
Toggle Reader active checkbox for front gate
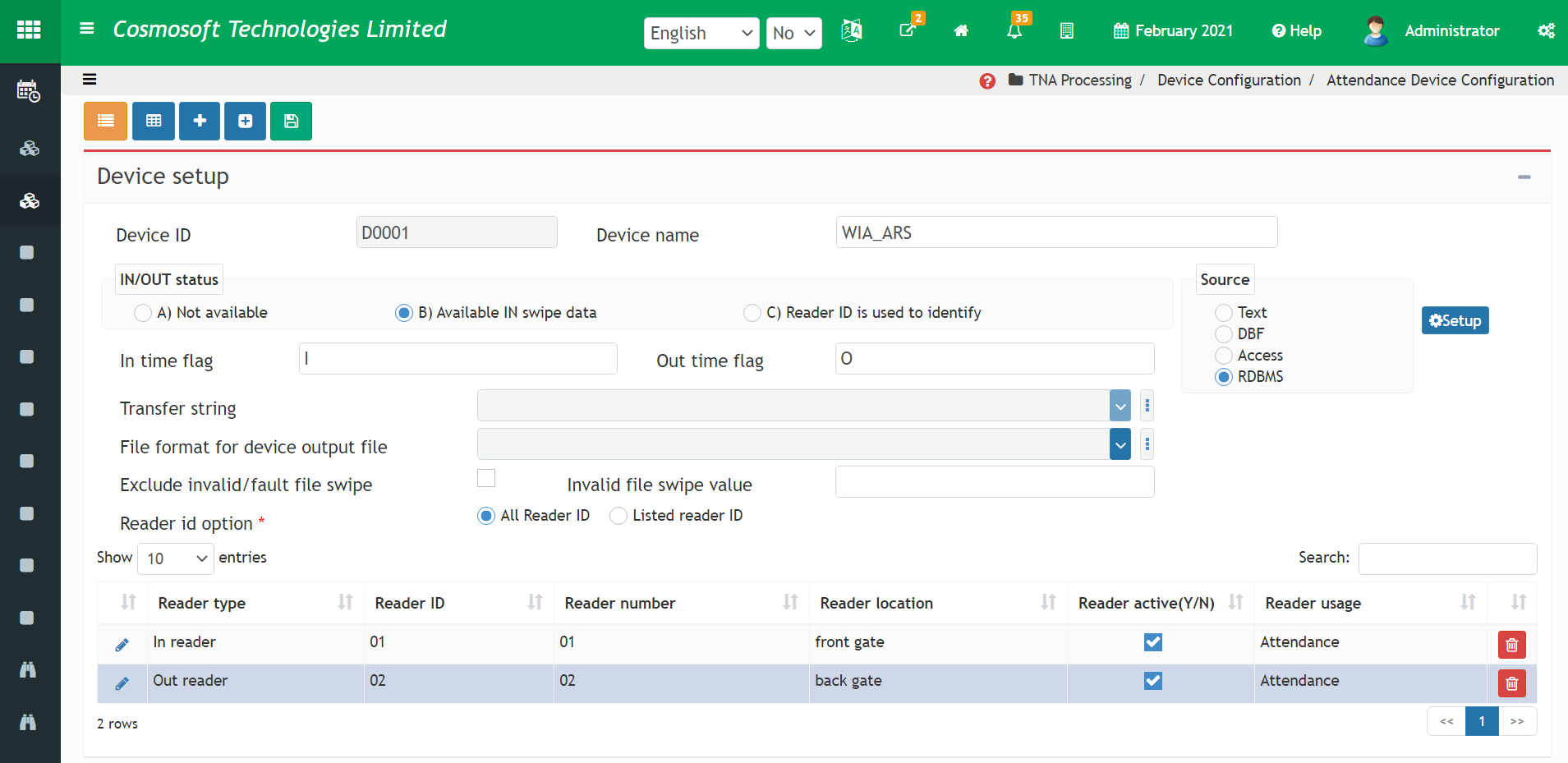click(1153, 642)
